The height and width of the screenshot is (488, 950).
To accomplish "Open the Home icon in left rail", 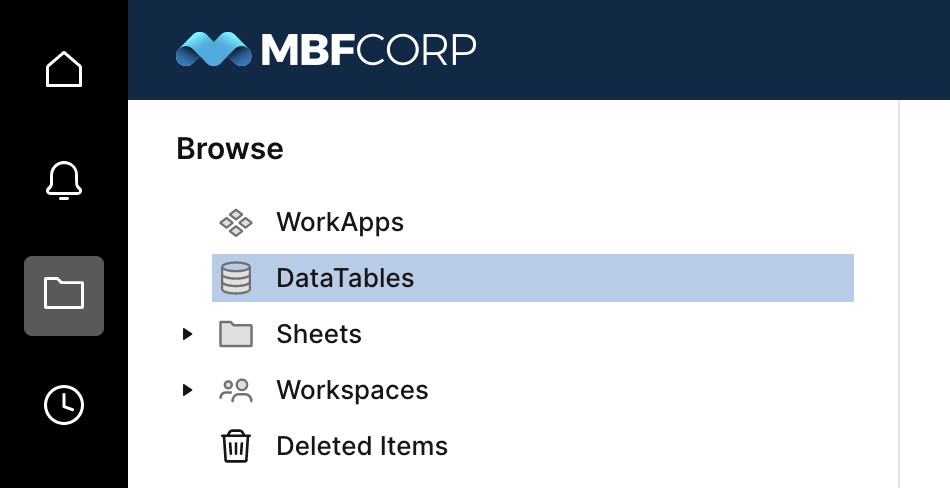I will pyautogui.click(x=64, y=69).
